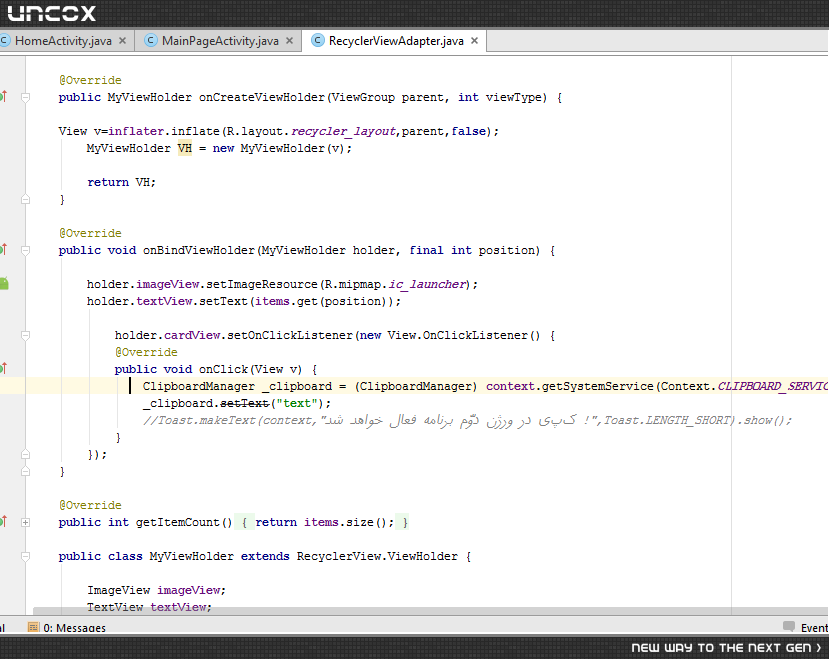Click 'RecyclerView.ViewHolder' in class declaration
This screenshot has width=829, height=659.
(x=377, y=556)
